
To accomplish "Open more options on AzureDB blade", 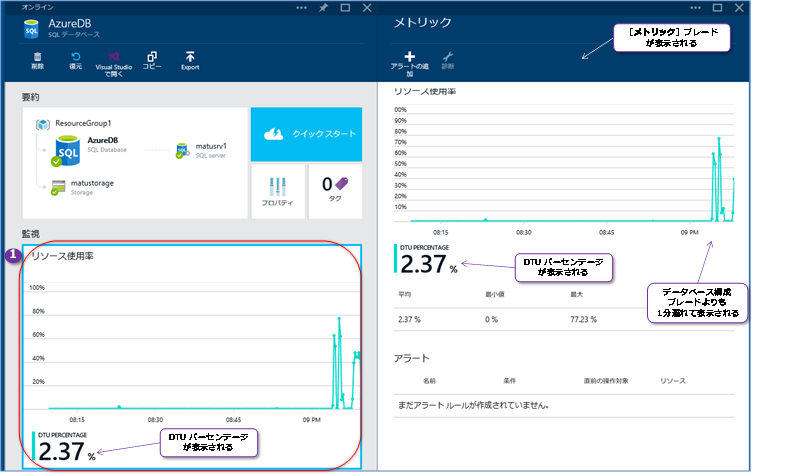I will (302, 8).
